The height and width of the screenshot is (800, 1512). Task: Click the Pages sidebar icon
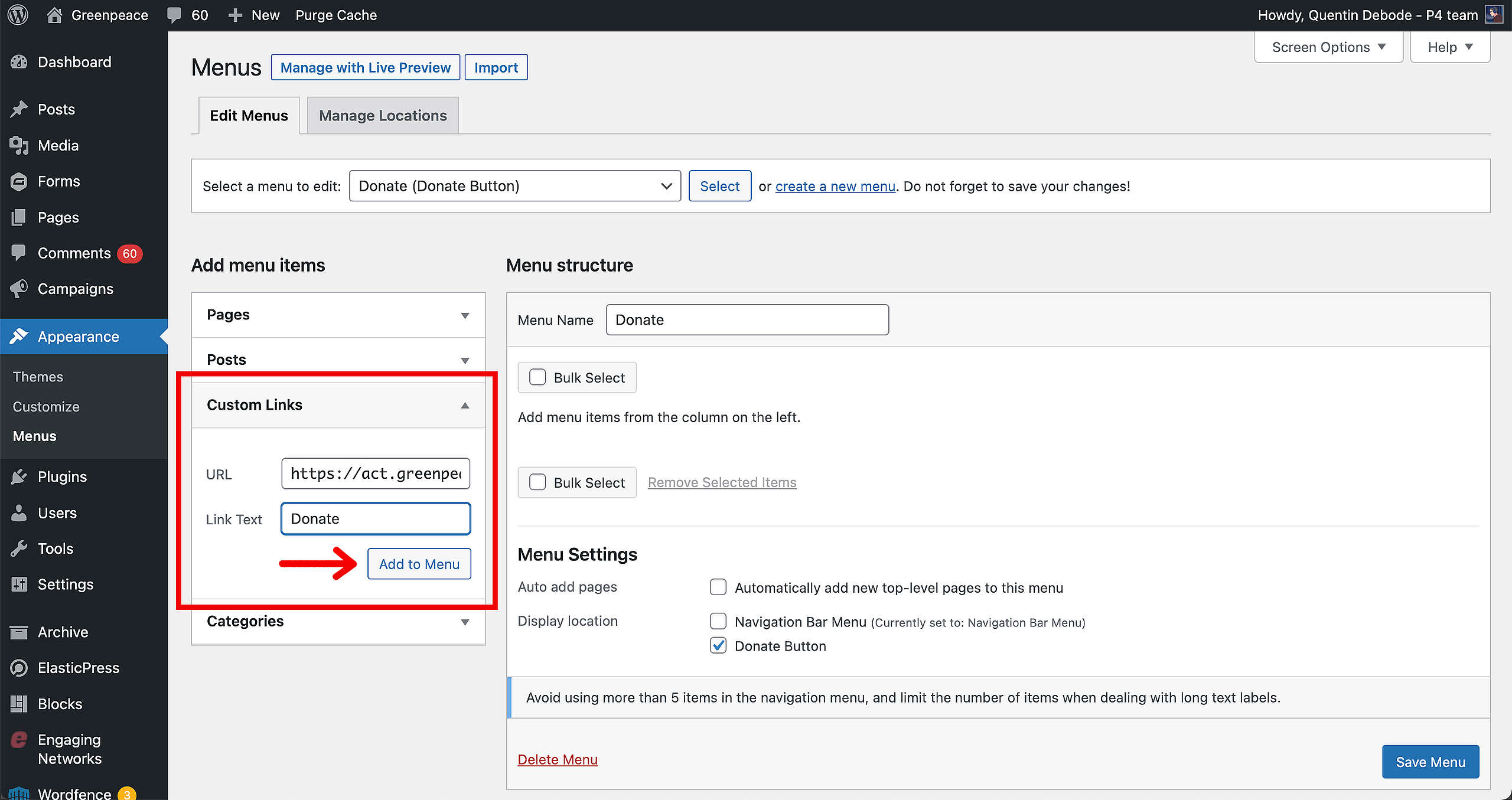click(x=19, y=217)
